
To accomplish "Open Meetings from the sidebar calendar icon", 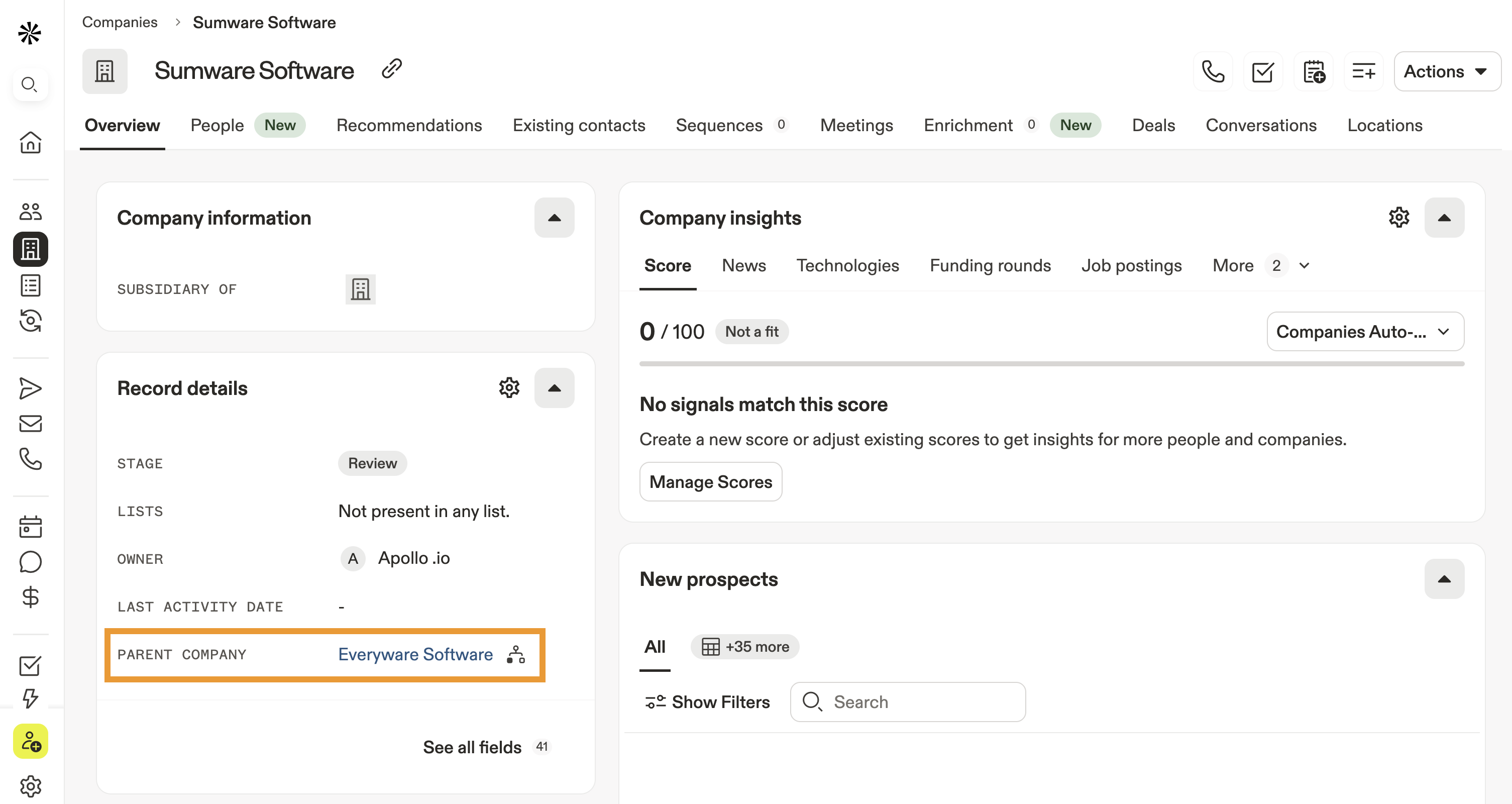I will [x=31, y=527].
